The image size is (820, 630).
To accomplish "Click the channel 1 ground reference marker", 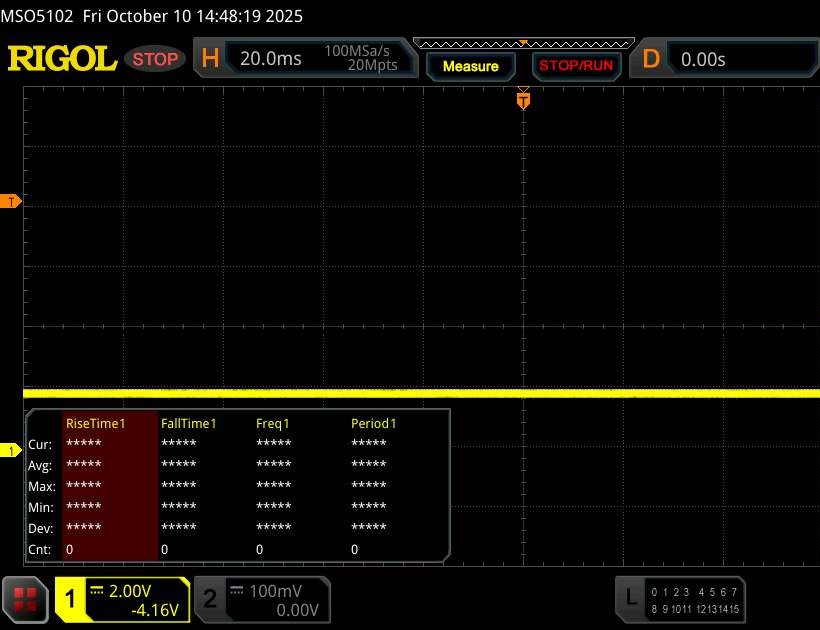I will tap(11, 451).
